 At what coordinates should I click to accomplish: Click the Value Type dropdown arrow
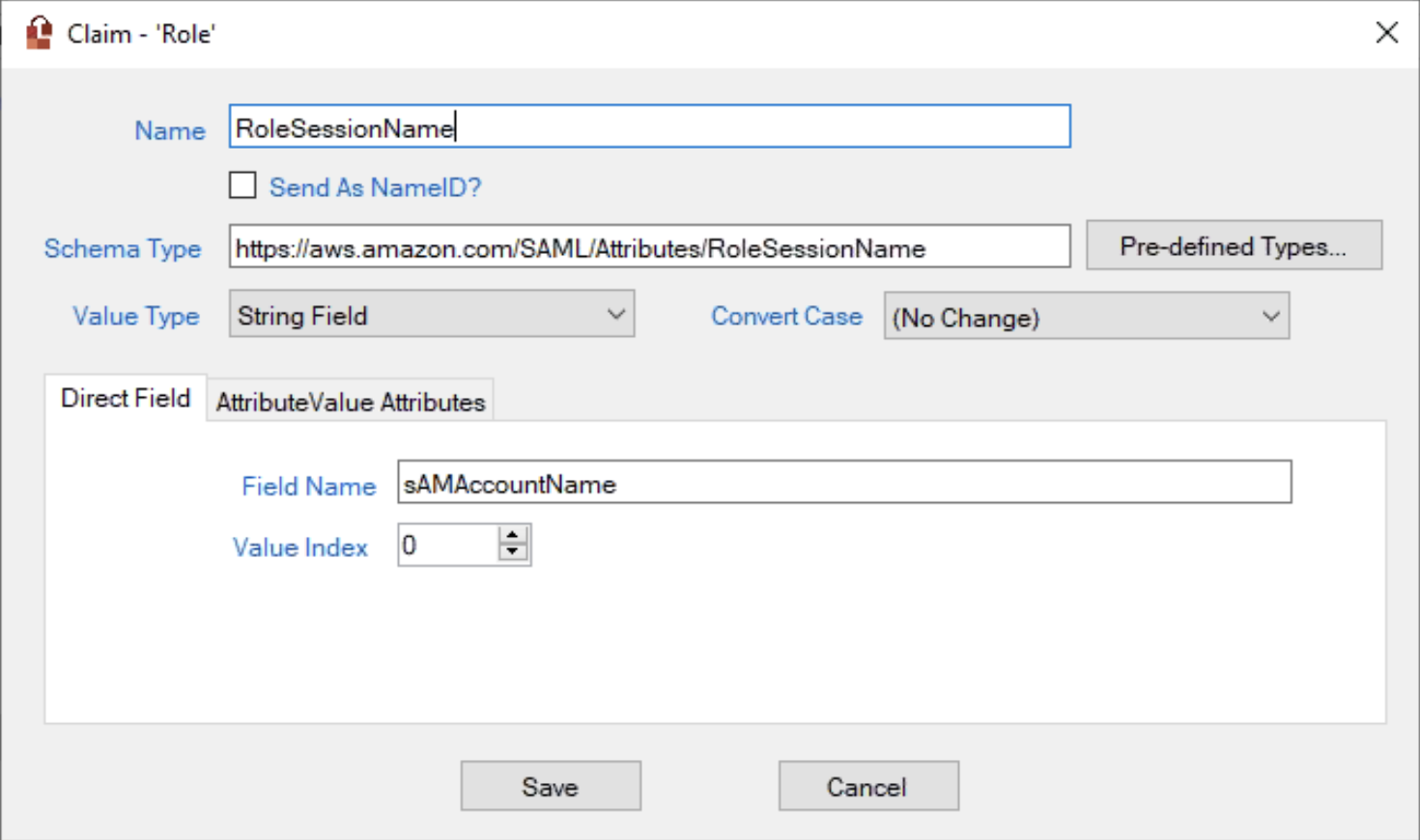[614, 315]
